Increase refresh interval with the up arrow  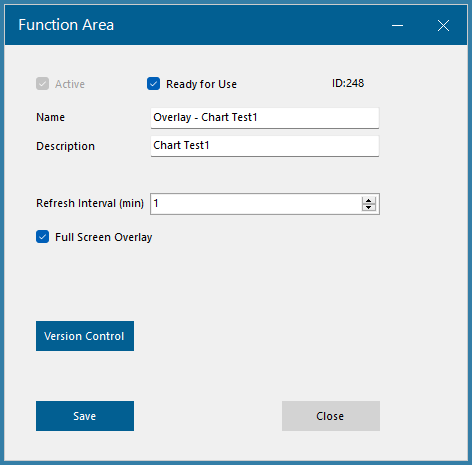click(369, 200)
